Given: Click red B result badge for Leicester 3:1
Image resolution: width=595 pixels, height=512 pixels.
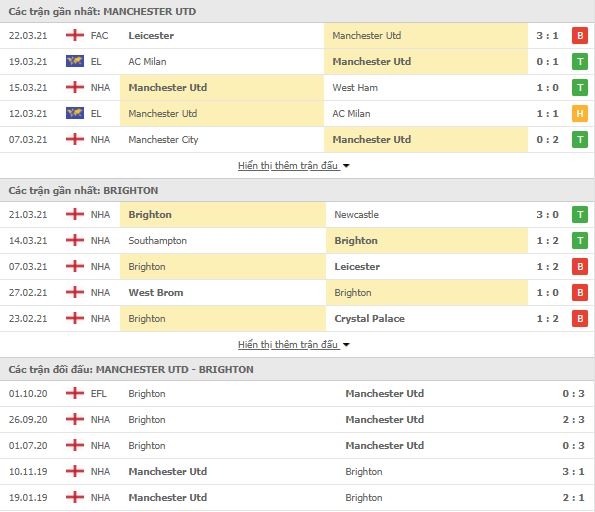Looking at the screenshot, I should pos(579,36).
